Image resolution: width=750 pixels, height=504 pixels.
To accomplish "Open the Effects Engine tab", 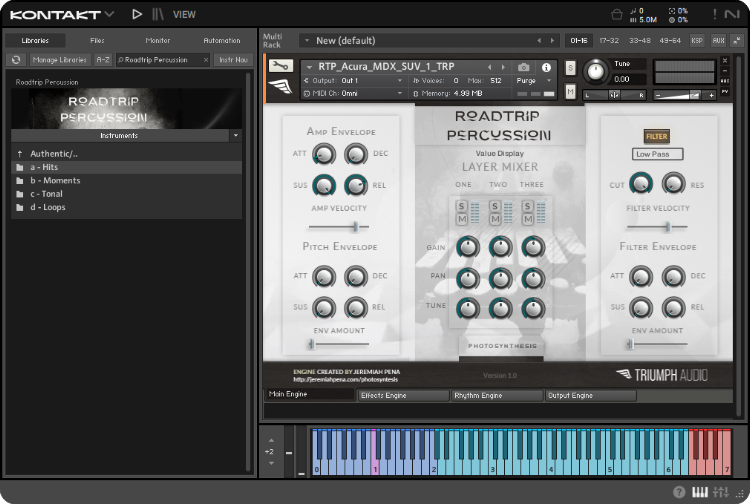I will [403, 395].
